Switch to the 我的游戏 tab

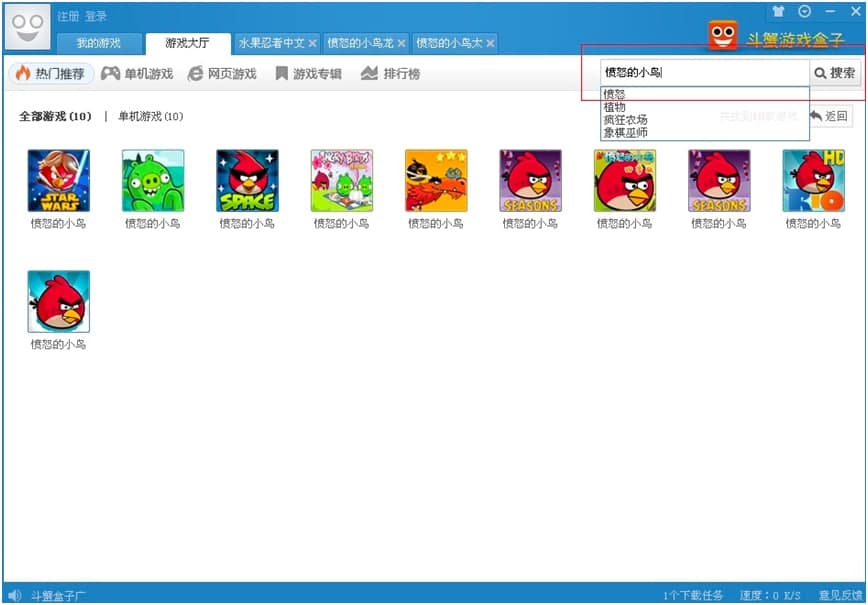click(99, 43)
